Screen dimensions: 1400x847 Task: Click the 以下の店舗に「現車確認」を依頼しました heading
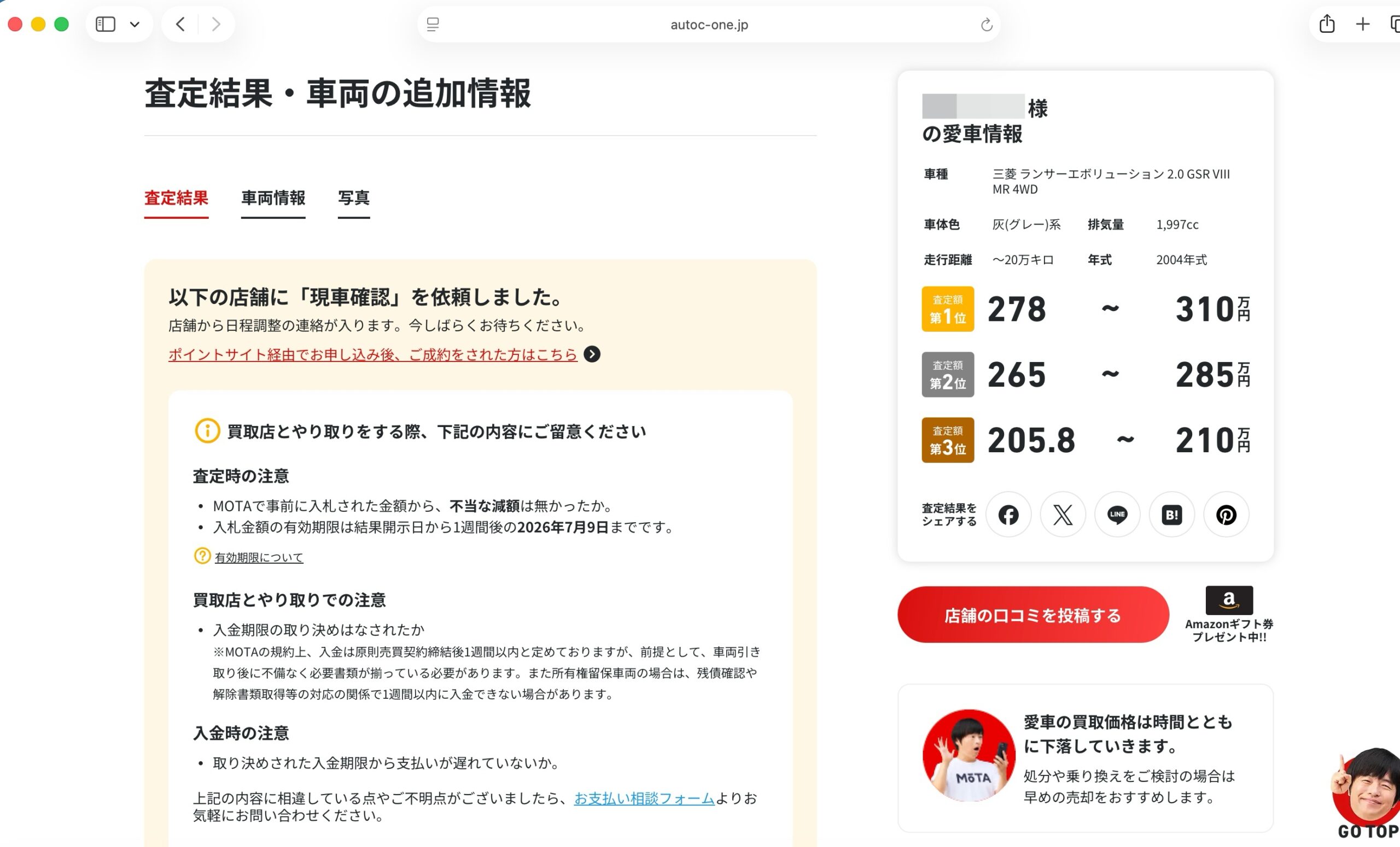point(366,297)
